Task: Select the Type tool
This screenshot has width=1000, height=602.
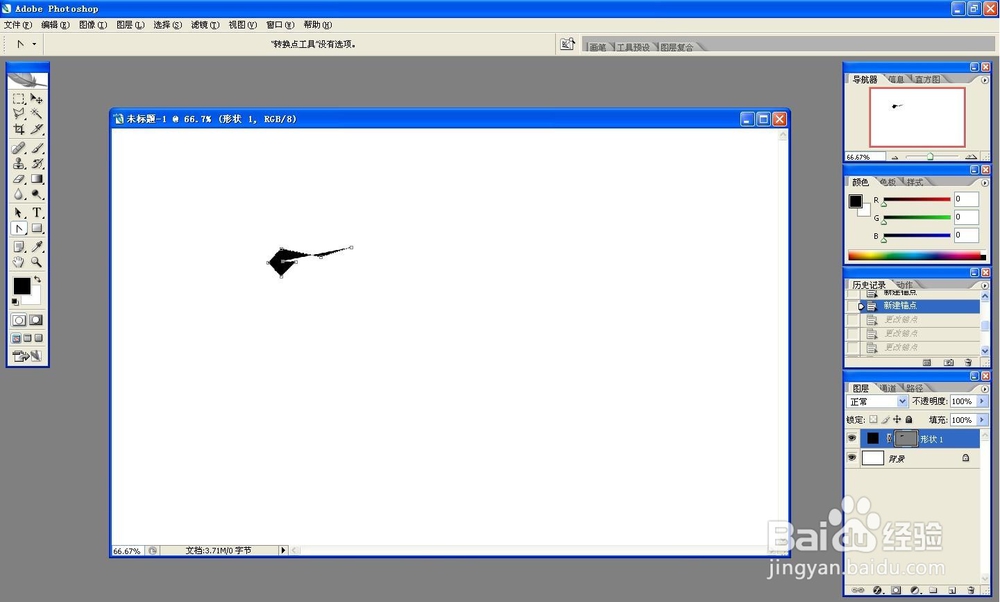Action: (x=36, y=213)
